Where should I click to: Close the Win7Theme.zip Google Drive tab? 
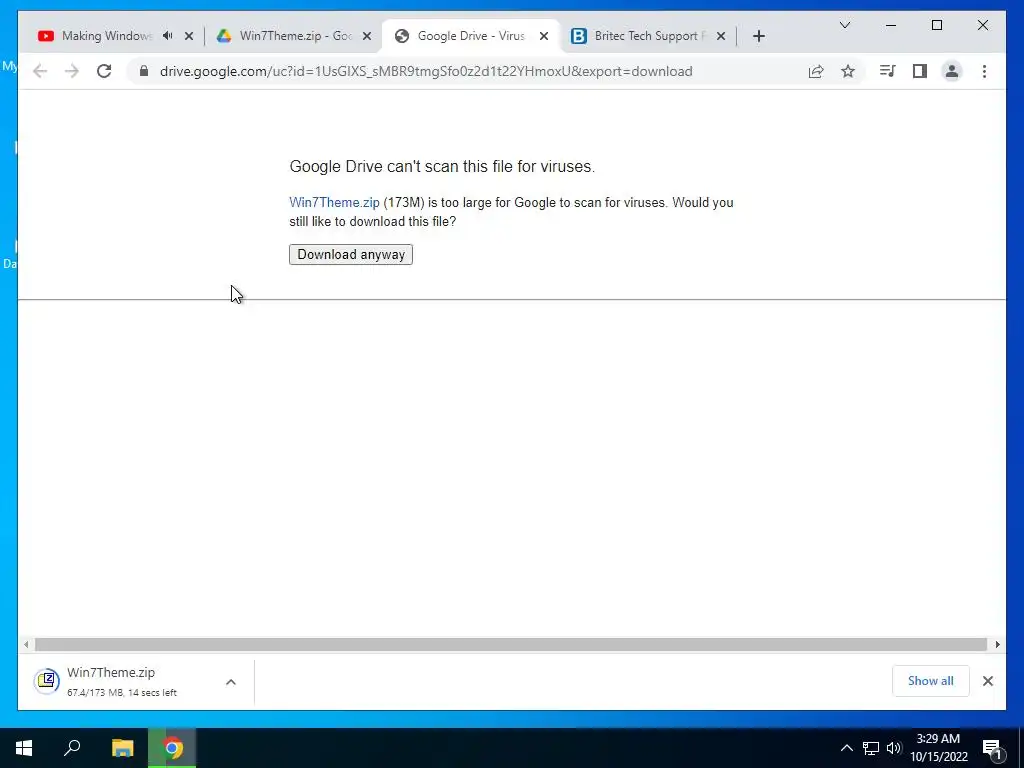tap(367, 36)
